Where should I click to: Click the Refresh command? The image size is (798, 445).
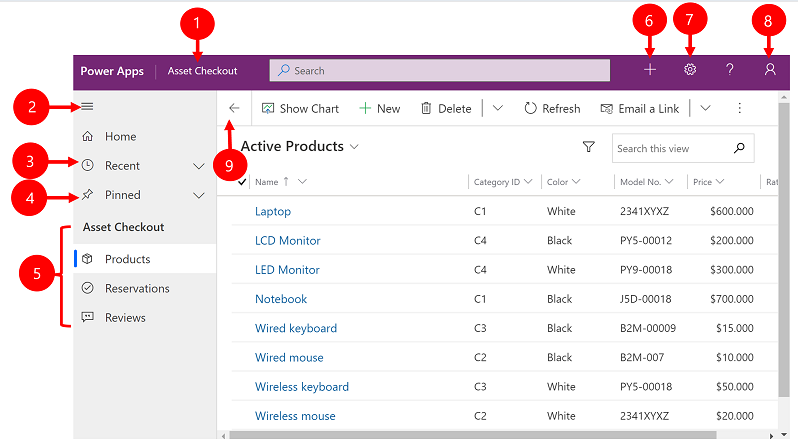coord(551,108)
